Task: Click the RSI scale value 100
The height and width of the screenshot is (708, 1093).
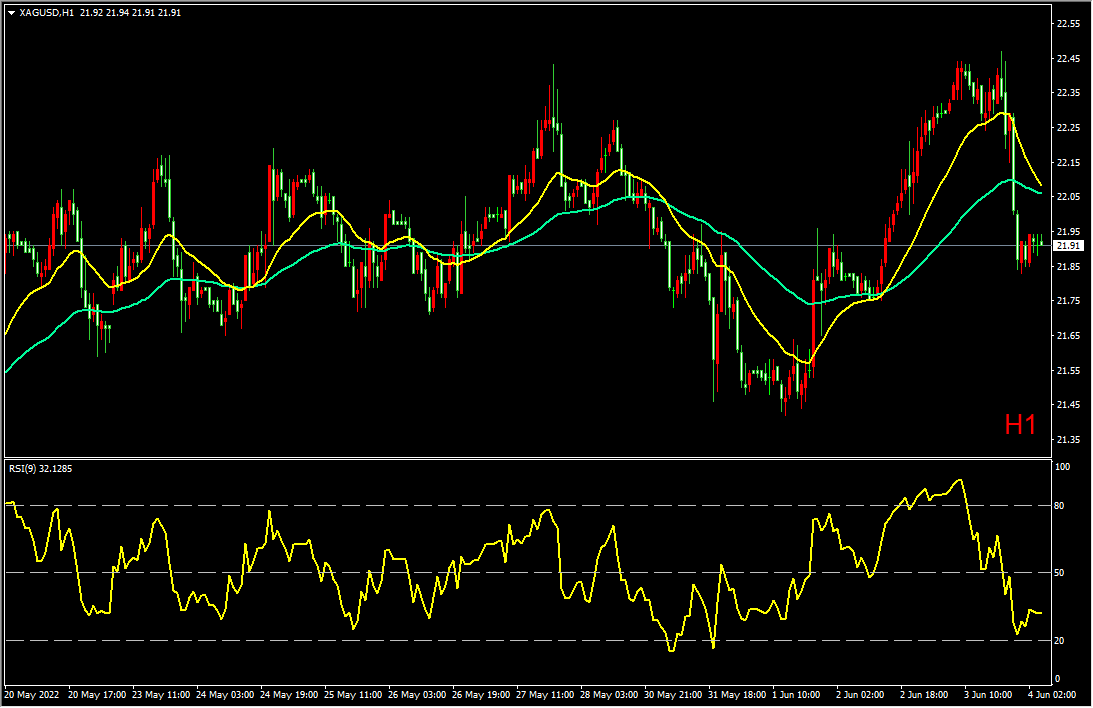Action: click(1062, 467)
